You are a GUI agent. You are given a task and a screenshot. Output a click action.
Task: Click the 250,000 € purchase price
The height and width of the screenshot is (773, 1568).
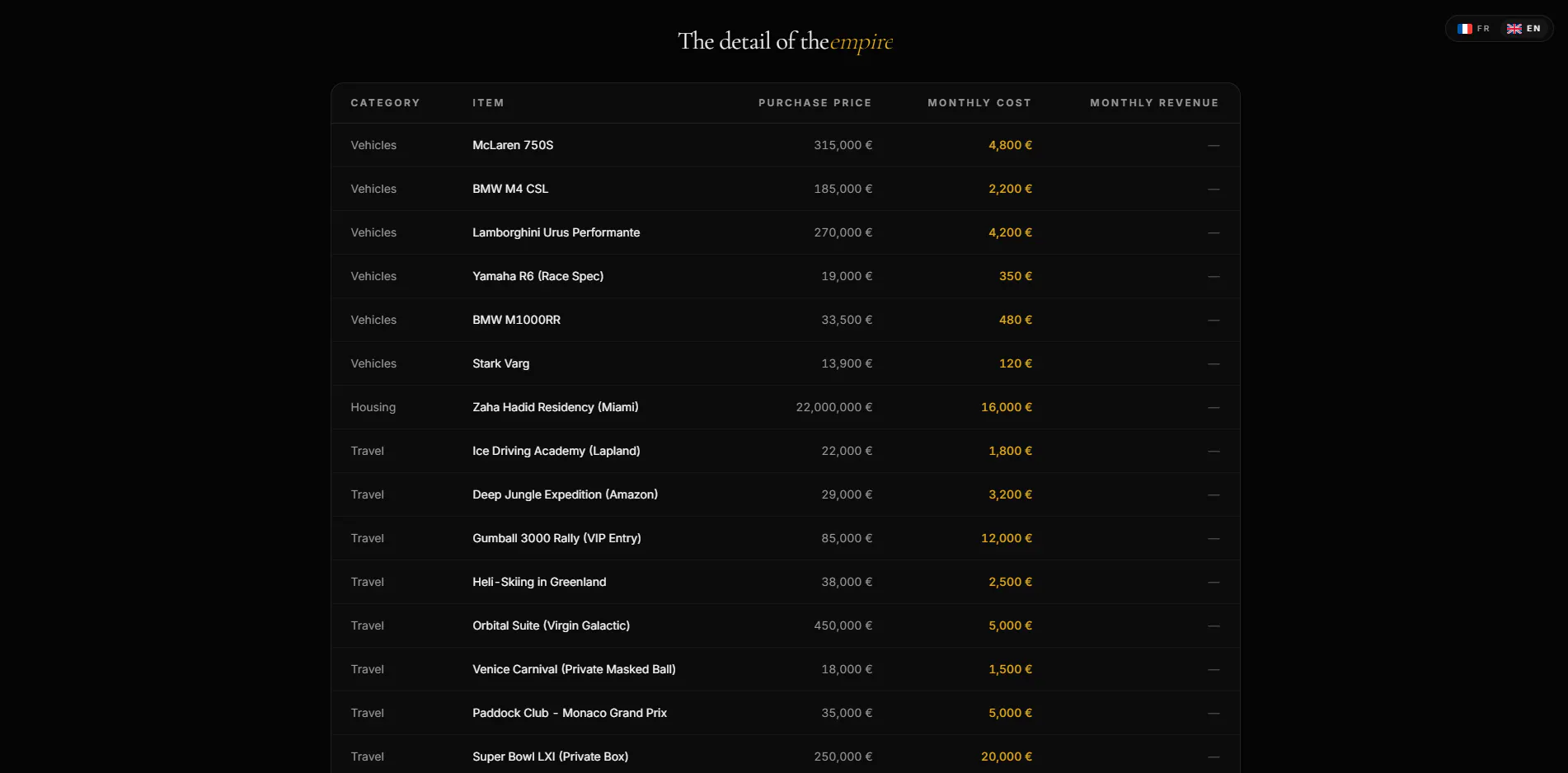point(843,757)
